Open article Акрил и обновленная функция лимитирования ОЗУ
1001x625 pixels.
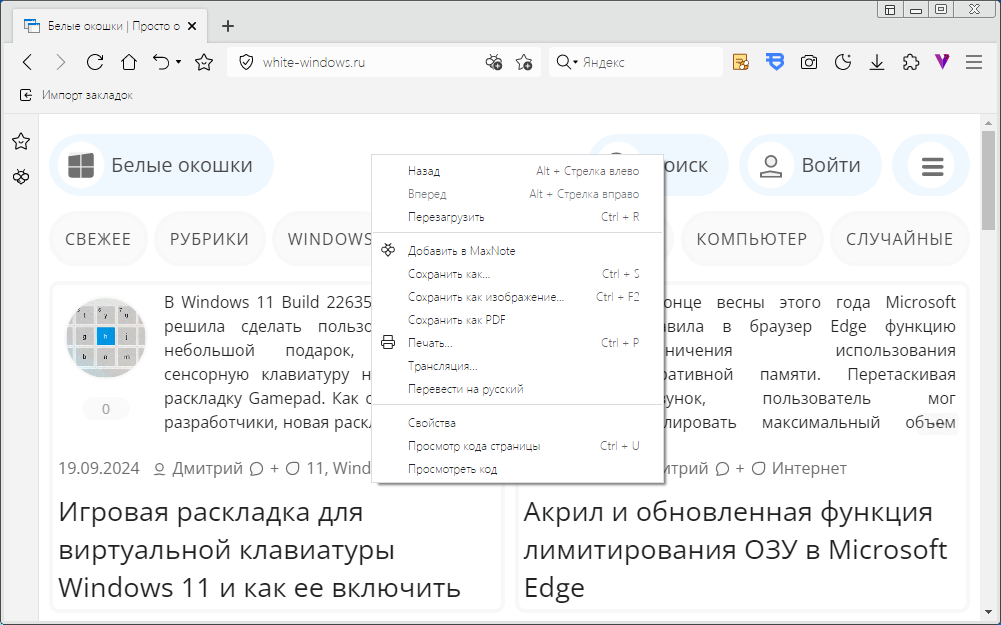(735, 550)
